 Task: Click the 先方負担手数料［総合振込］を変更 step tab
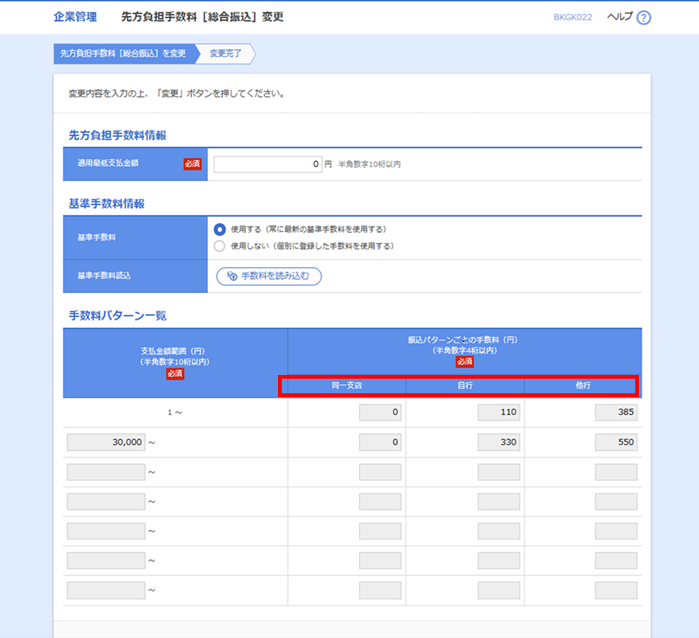[124, 54]
